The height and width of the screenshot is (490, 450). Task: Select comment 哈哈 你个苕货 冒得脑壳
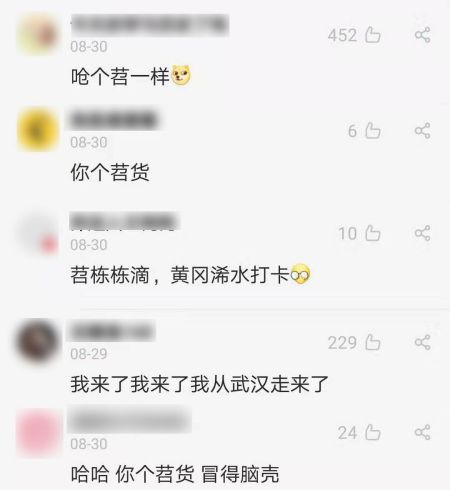point(175,474)
